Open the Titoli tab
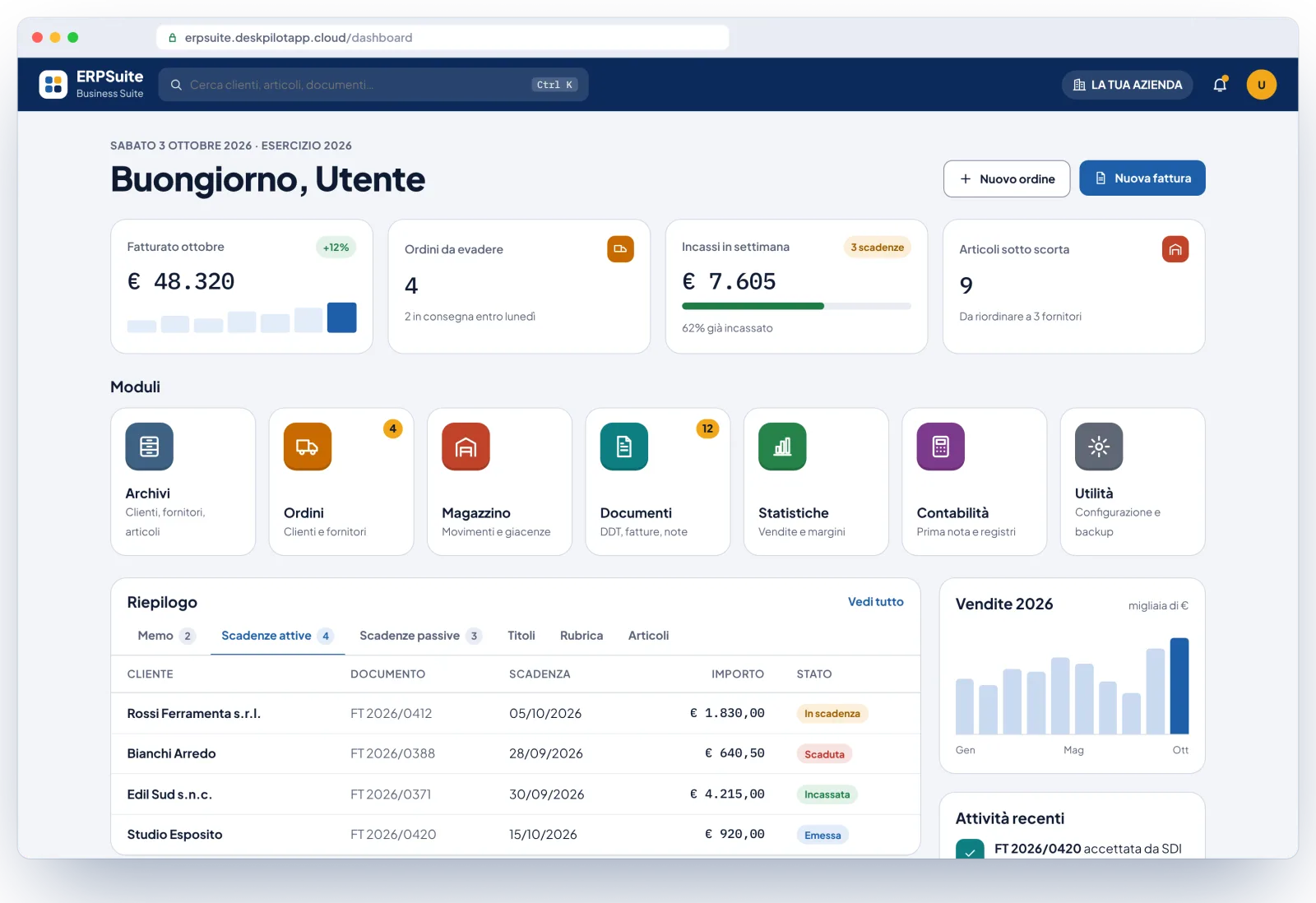Image resolution: width=1316 pixels, height=903 pixels. (x=521, y=636)
